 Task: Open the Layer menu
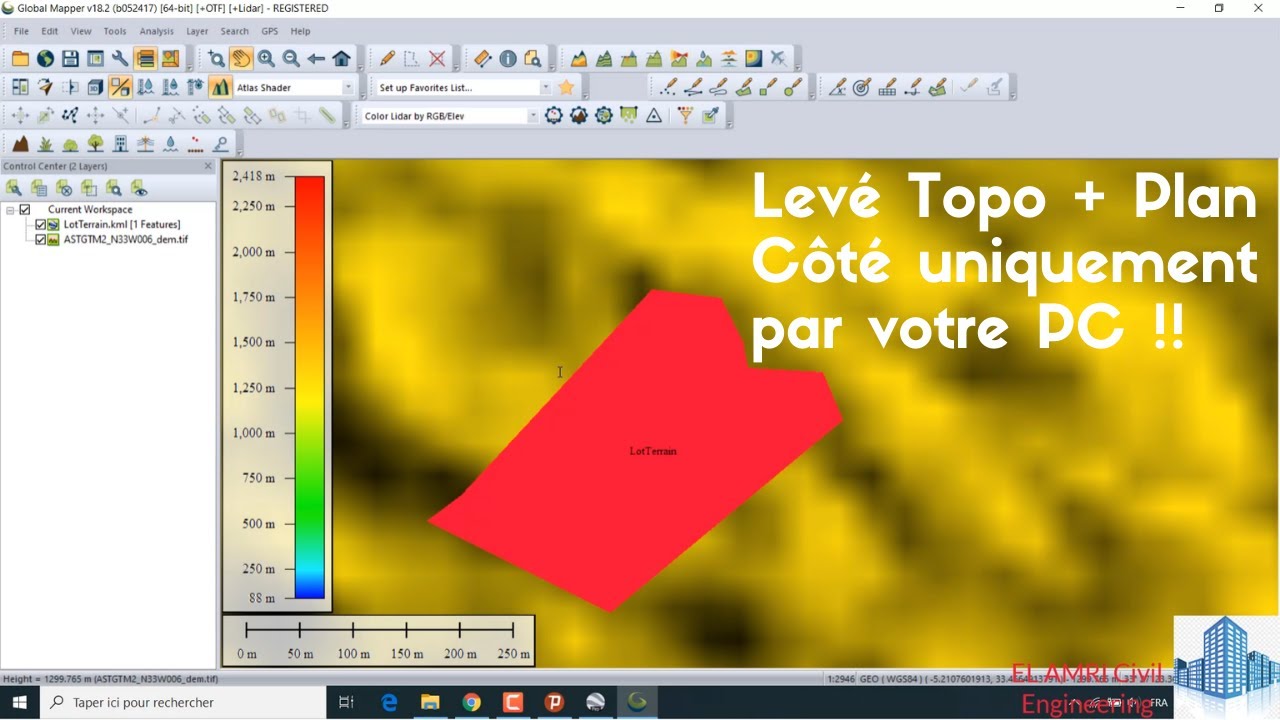point(197,31)
